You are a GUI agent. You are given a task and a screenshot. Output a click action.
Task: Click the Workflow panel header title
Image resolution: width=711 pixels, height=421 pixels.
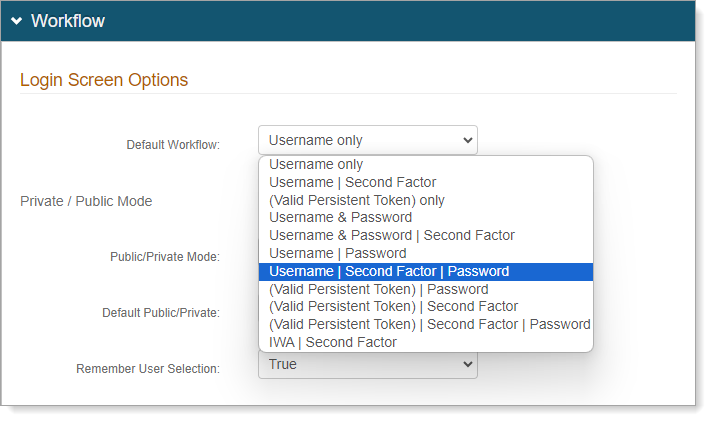pyautogui.click(x=67, y=21)
